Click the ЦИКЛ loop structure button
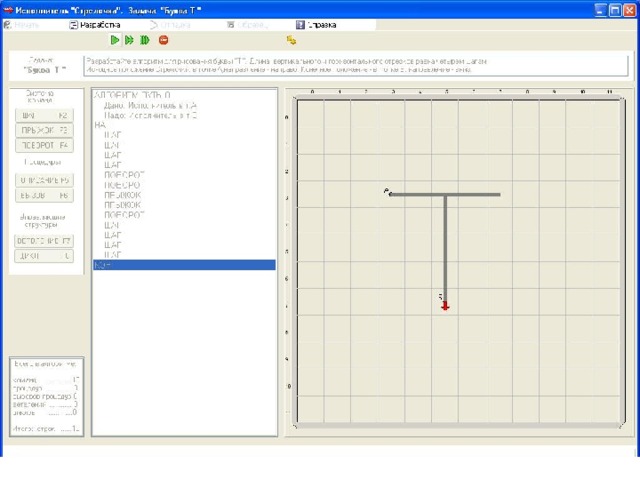This screenshot has height=480, width=640. click(x=44, y=256)
